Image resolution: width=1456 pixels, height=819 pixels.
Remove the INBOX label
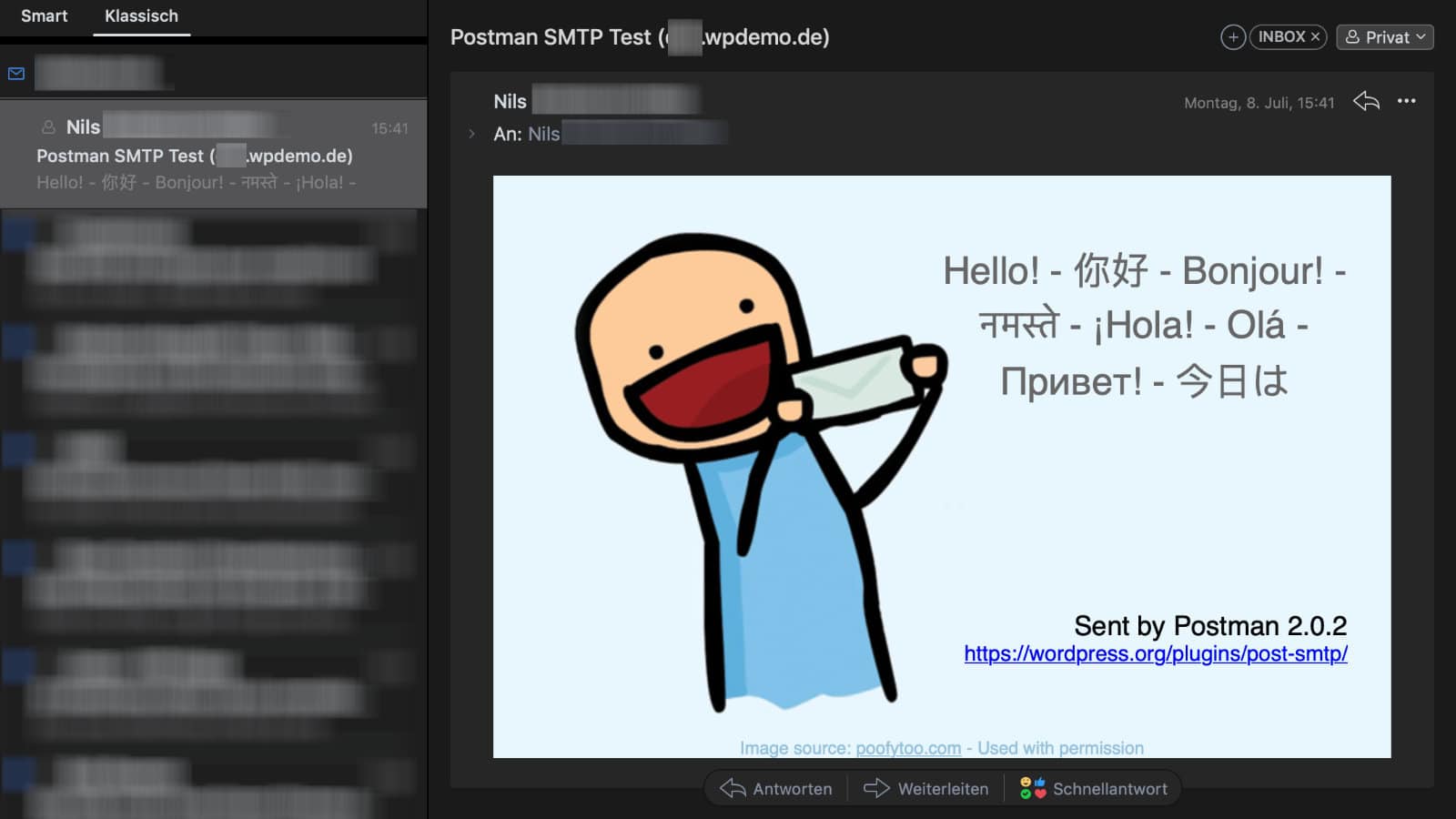click(x=1315, y=37)
